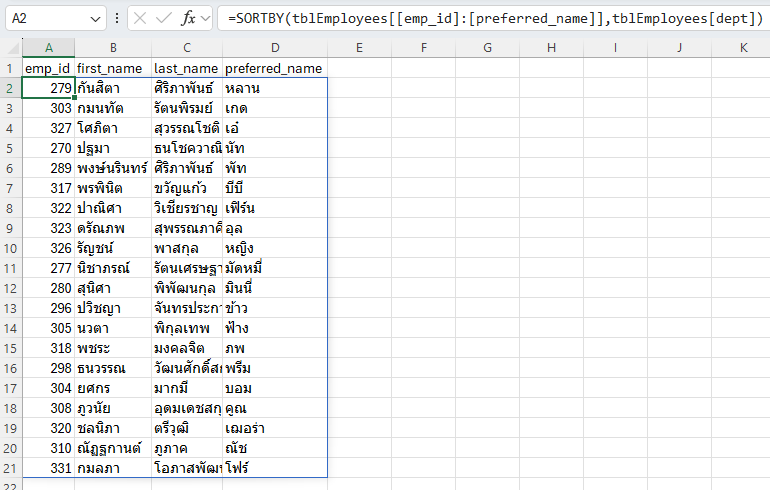Viewport: 770px width, 490px height.
Task: Click the Select All corner triangle
Action: 12,48
